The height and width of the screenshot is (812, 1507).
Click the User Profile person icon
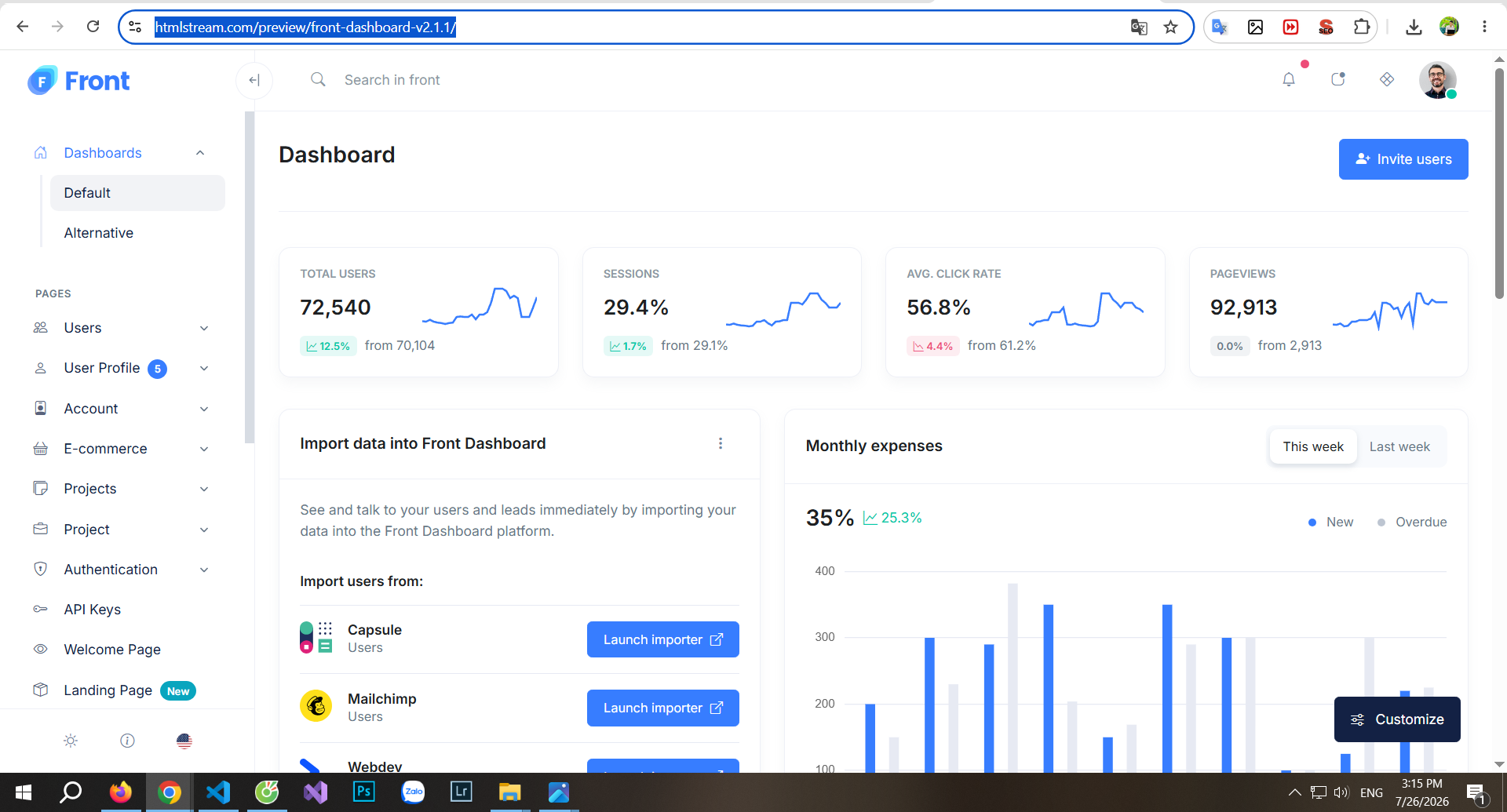(41, 368)
